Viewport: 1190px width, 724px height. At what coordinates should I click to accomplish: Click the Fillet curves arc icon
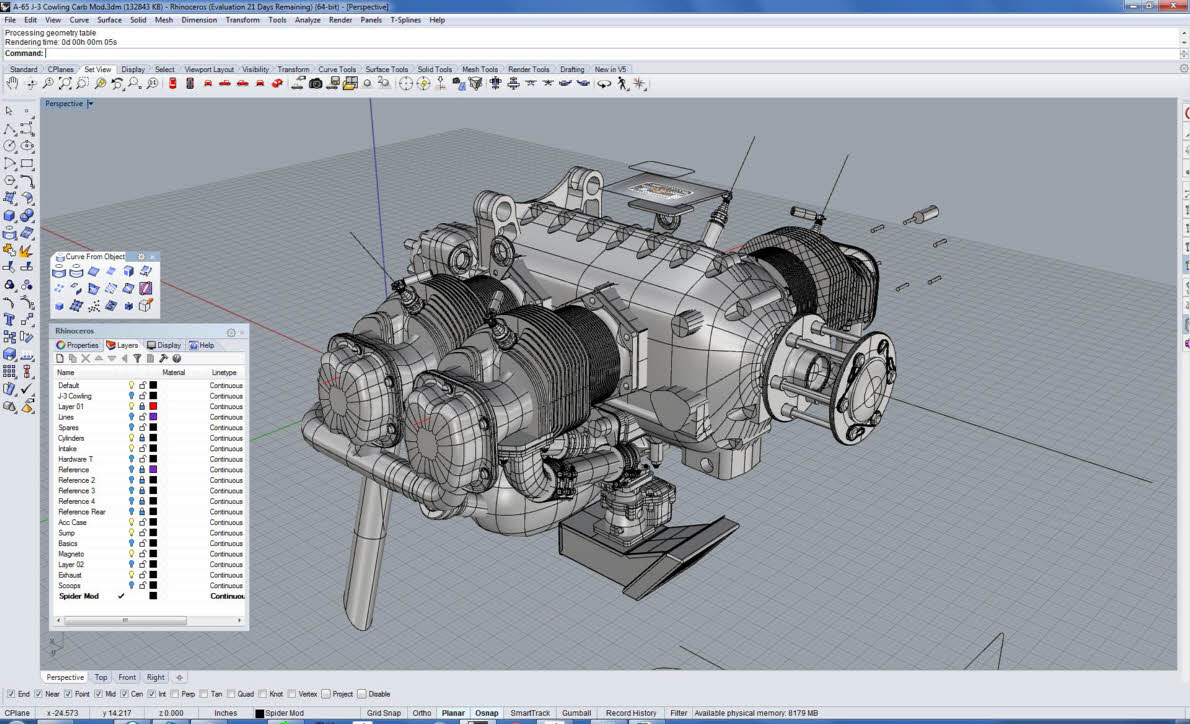tap(27, 181)
